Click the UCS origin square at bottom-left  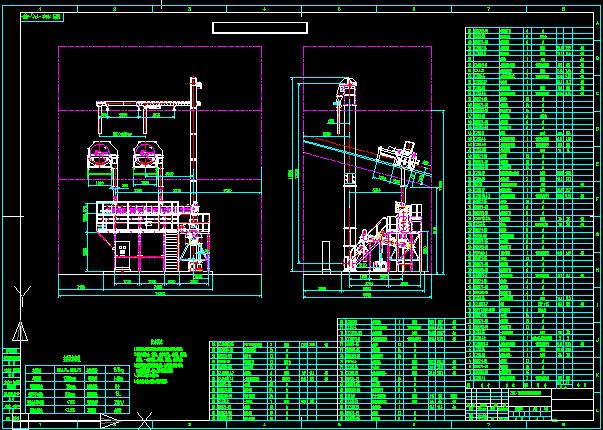[x=20, y=420]
